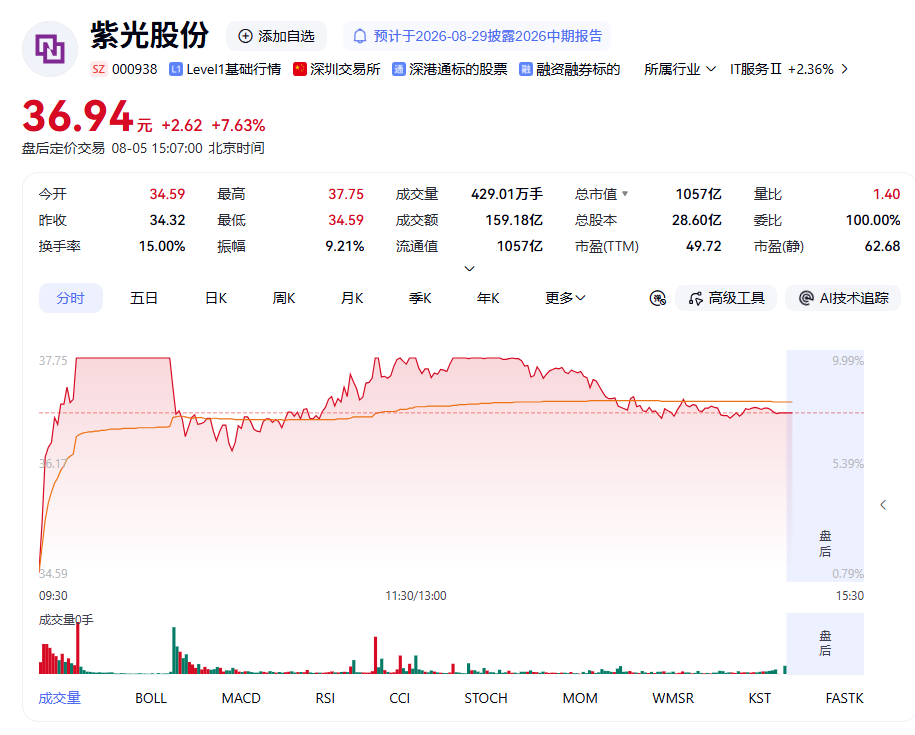915x735 pixels.
Task: Expand more quote data with down chevron
Action: [x=469, y=268]
